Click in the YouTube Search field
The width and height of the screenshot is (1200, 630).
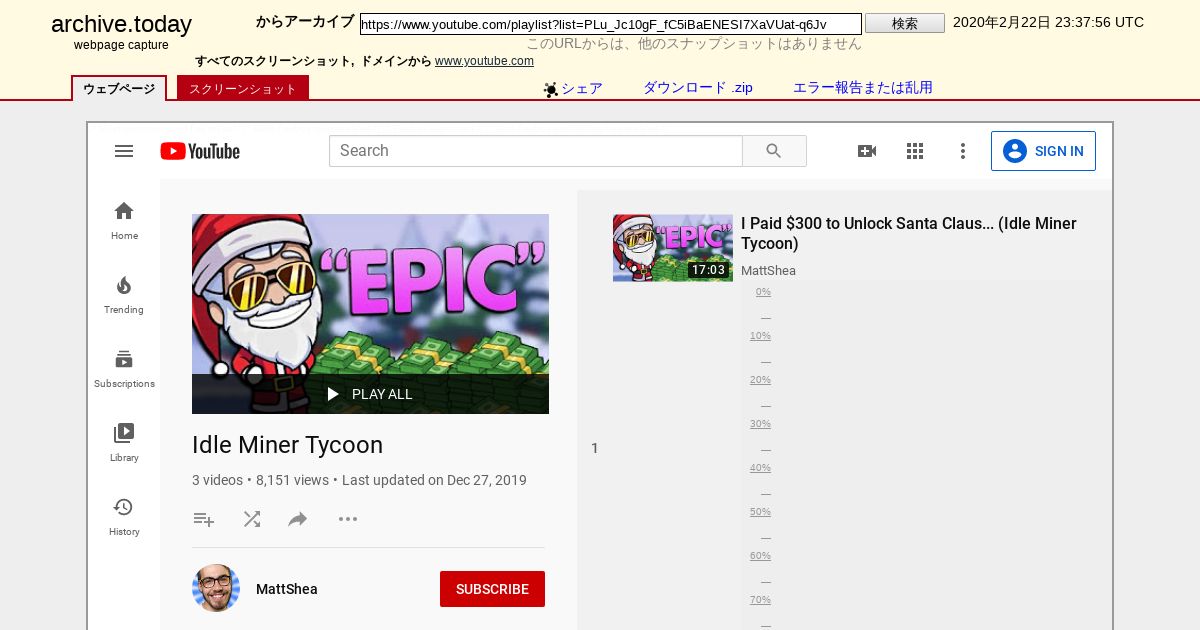click(536, 151)
